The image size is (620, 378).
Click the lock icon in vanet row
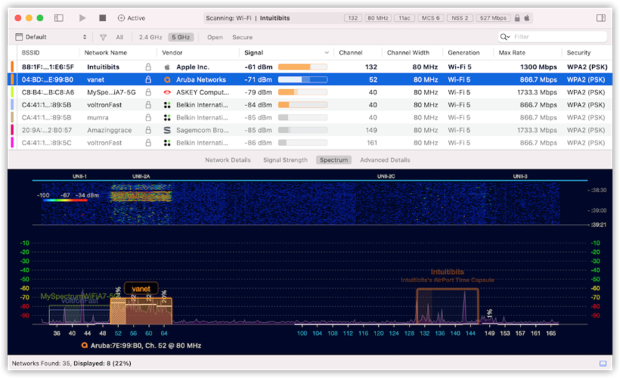point(148,79)
